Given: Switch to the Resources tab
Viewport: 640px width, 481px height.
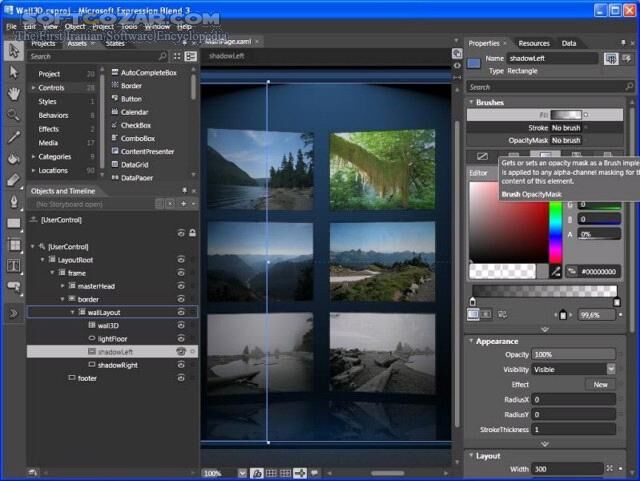Looking at the screenshot, I should pyautogui.click(x=533, y=43).
